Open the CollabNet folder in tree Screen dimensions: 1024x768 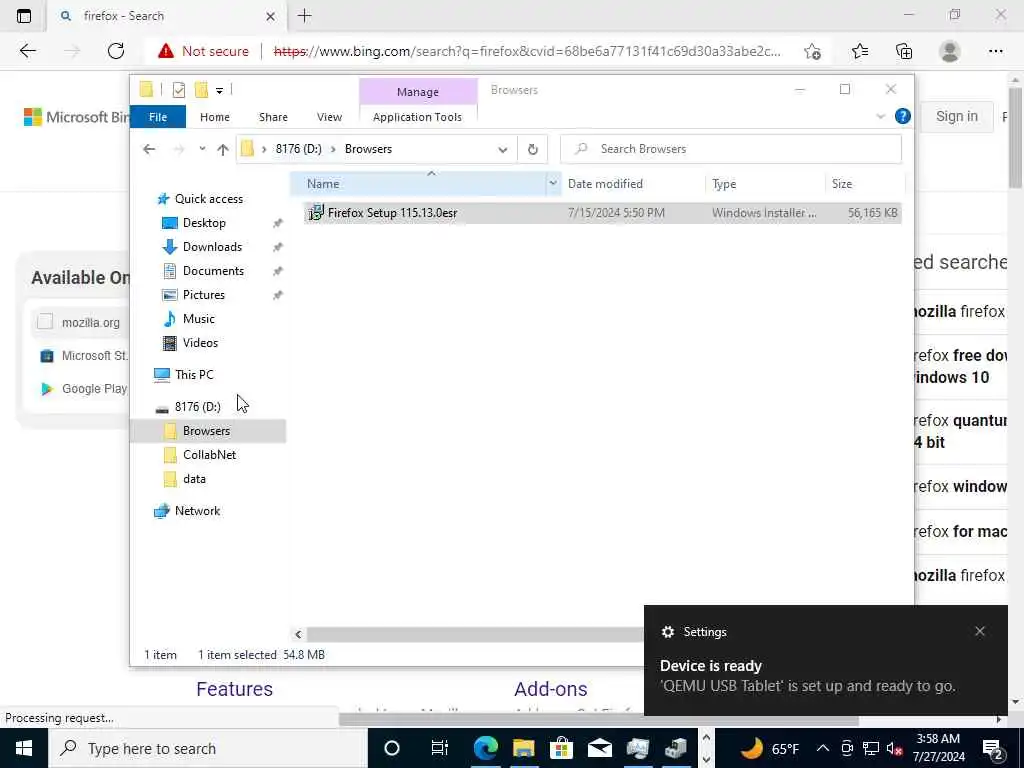tap(209, 455)
